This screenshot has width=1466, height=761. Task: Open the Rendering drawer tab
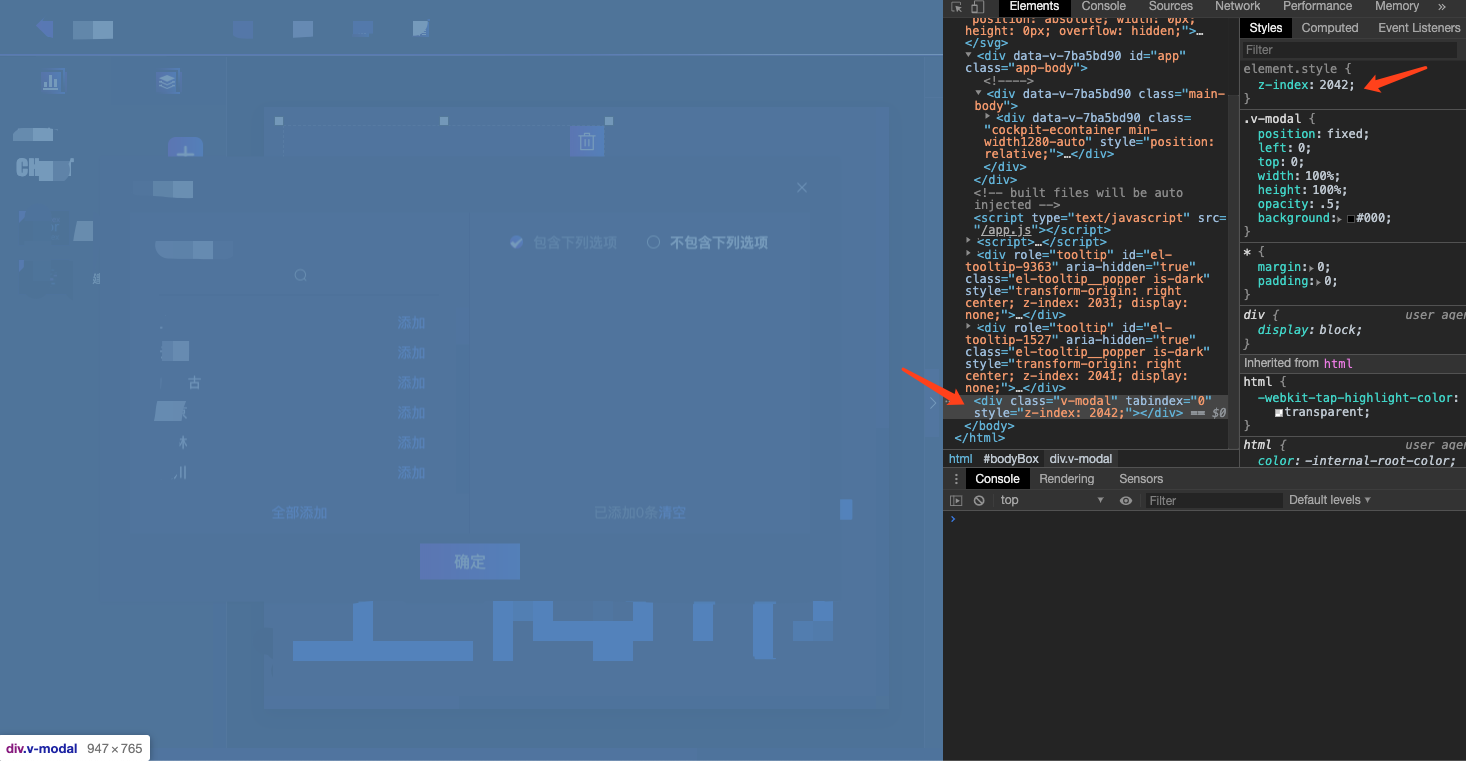[1066, 479]
